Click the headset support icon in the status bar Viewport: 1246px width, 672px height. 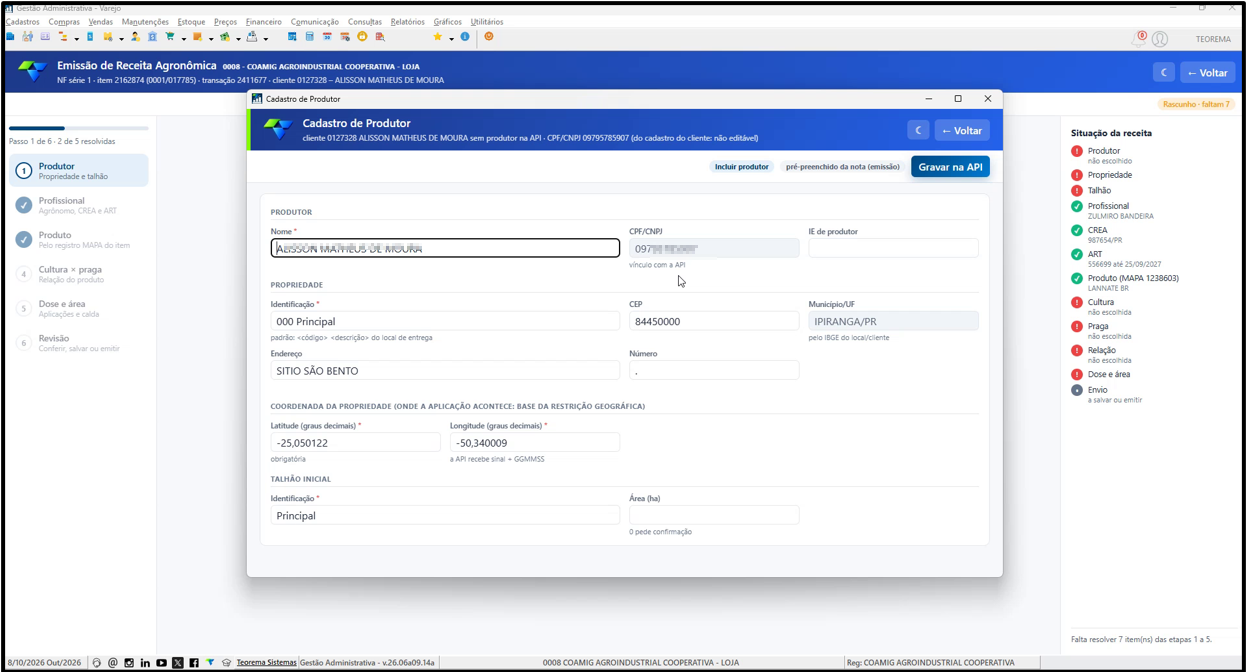97,663
